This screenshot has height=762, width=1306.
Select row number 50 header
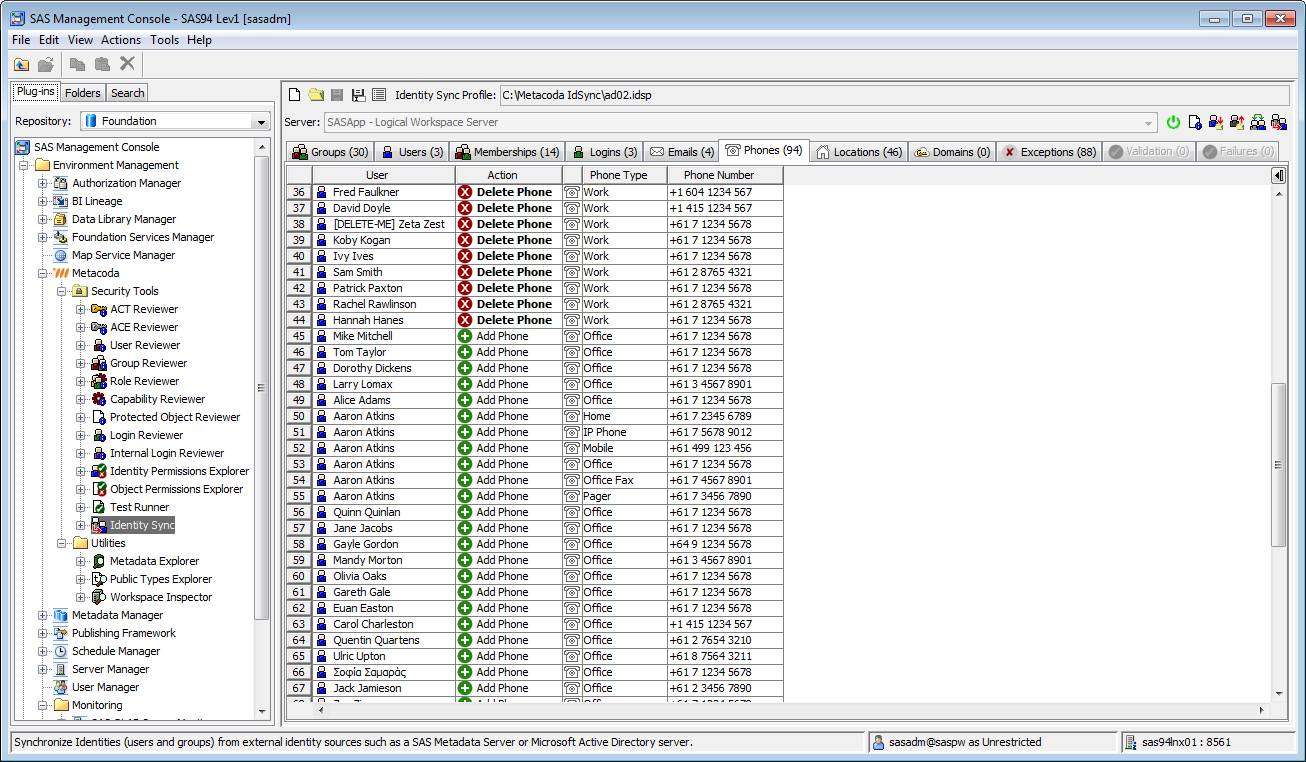pyautogui.click(x=298, y=416)
